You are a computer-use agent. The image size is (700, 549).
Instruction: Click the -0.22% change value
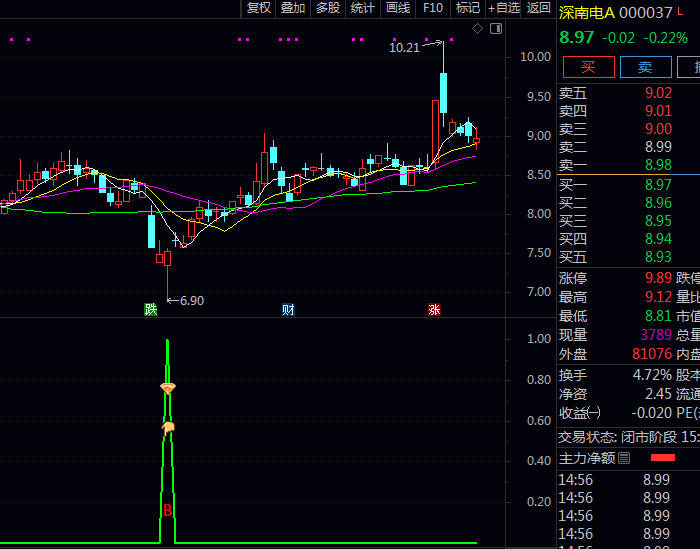click(x=666, y=38)
